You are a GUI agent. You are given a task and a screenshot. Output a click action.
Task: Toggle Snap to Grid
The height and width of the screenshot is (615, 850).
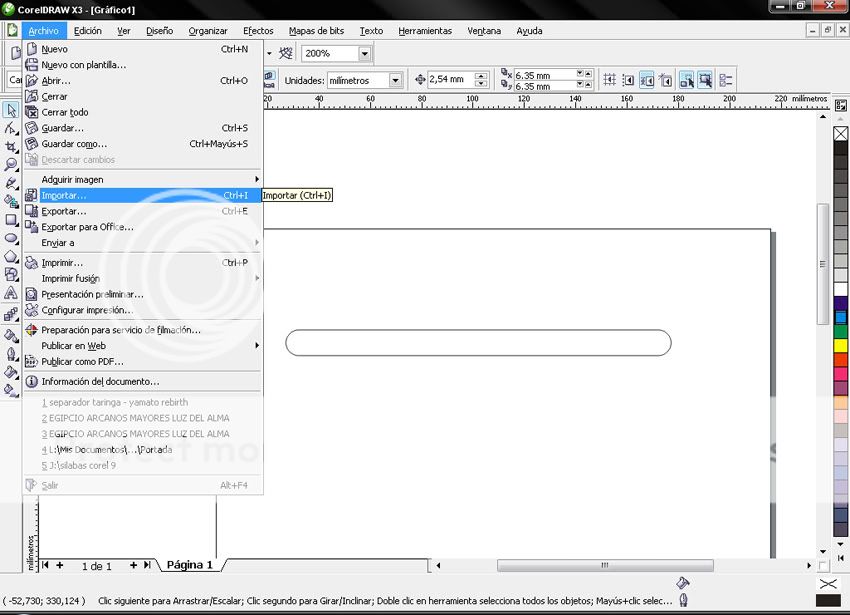click(610, 80)
